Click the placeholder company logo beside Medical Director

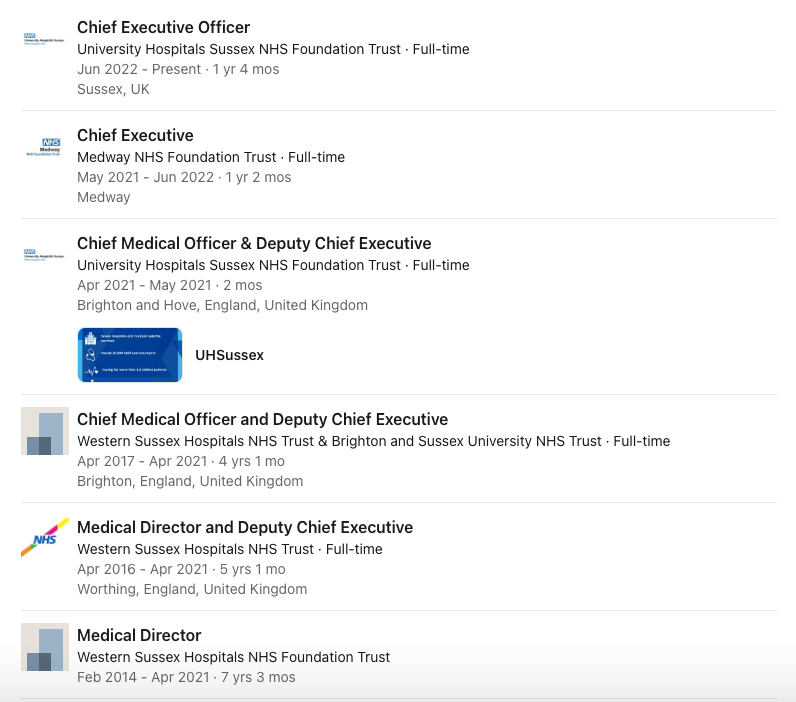click(44, 647)
